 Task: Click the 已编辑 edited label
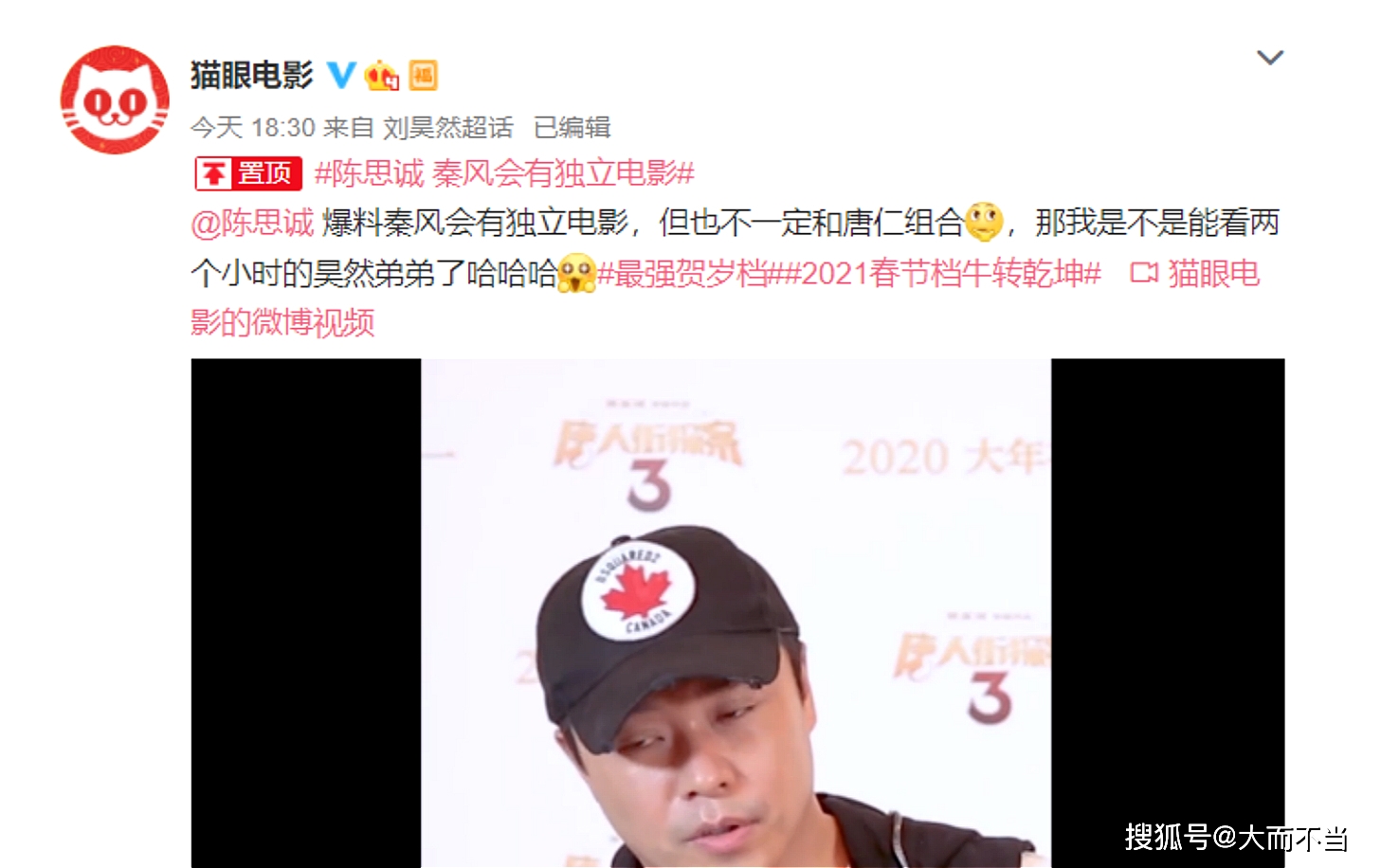pyautogui.click(x=572, y=127)
